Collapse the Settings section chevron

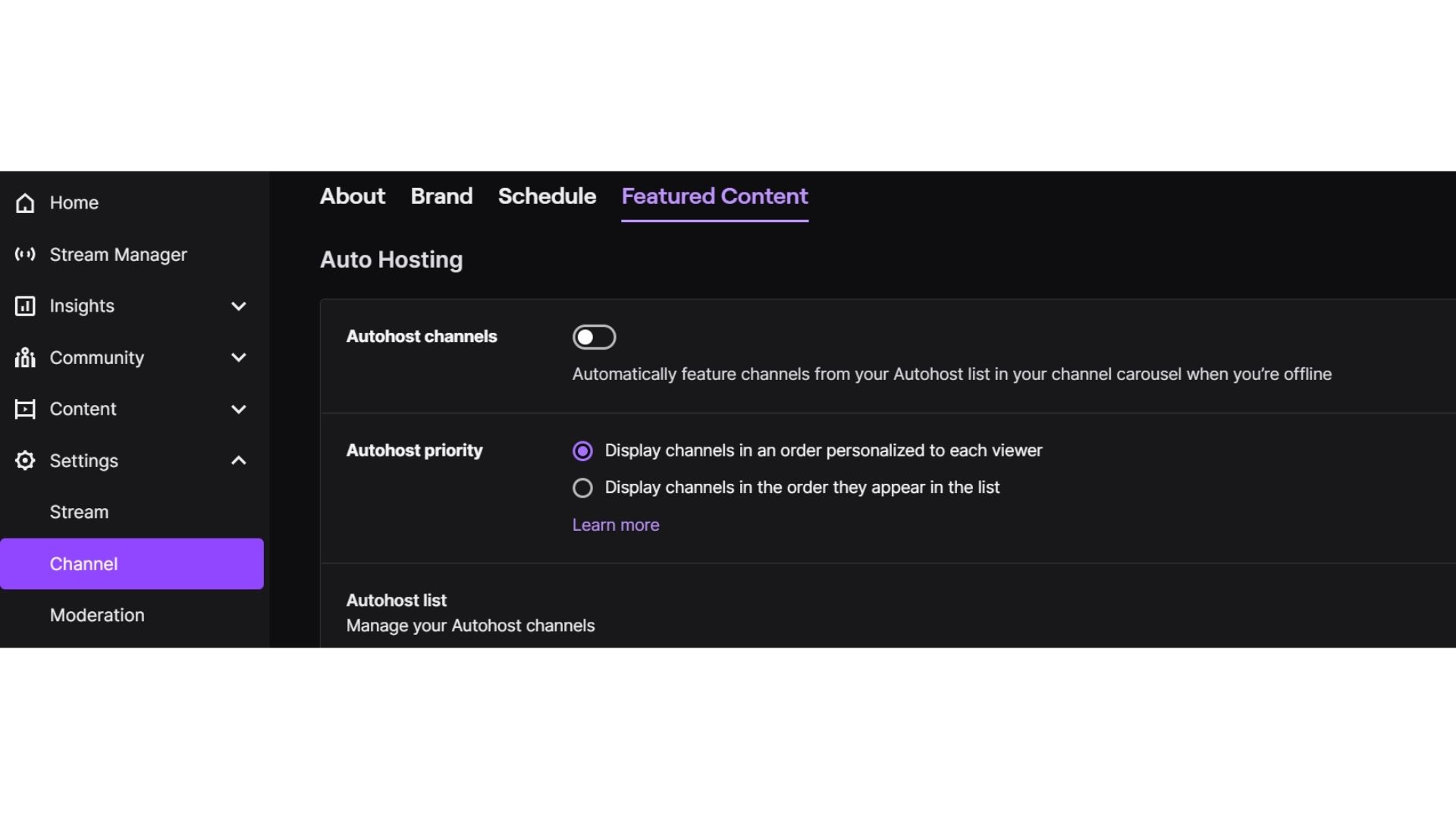pyautogui.click(x=239, y=460)
